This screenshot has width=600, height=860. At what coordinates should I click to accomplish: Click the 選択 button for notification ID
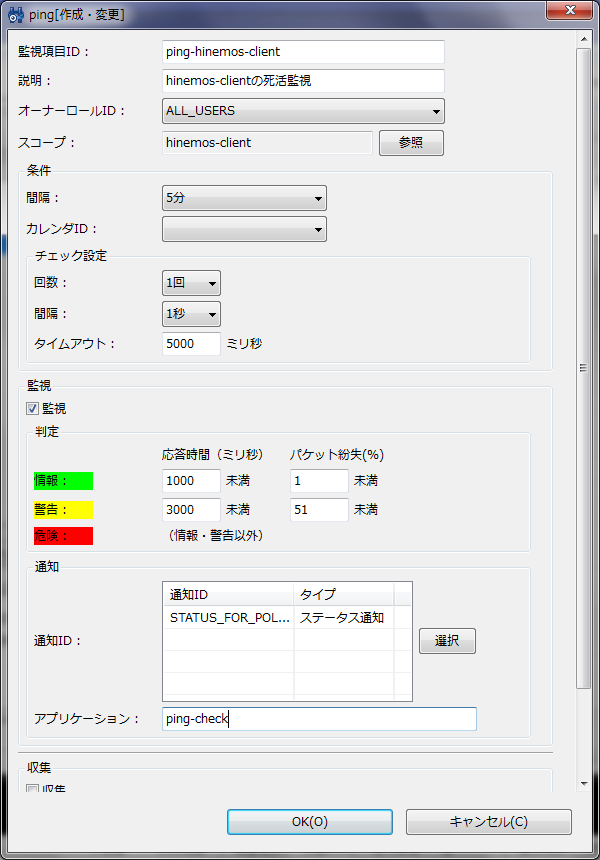(x=448, y=641)
